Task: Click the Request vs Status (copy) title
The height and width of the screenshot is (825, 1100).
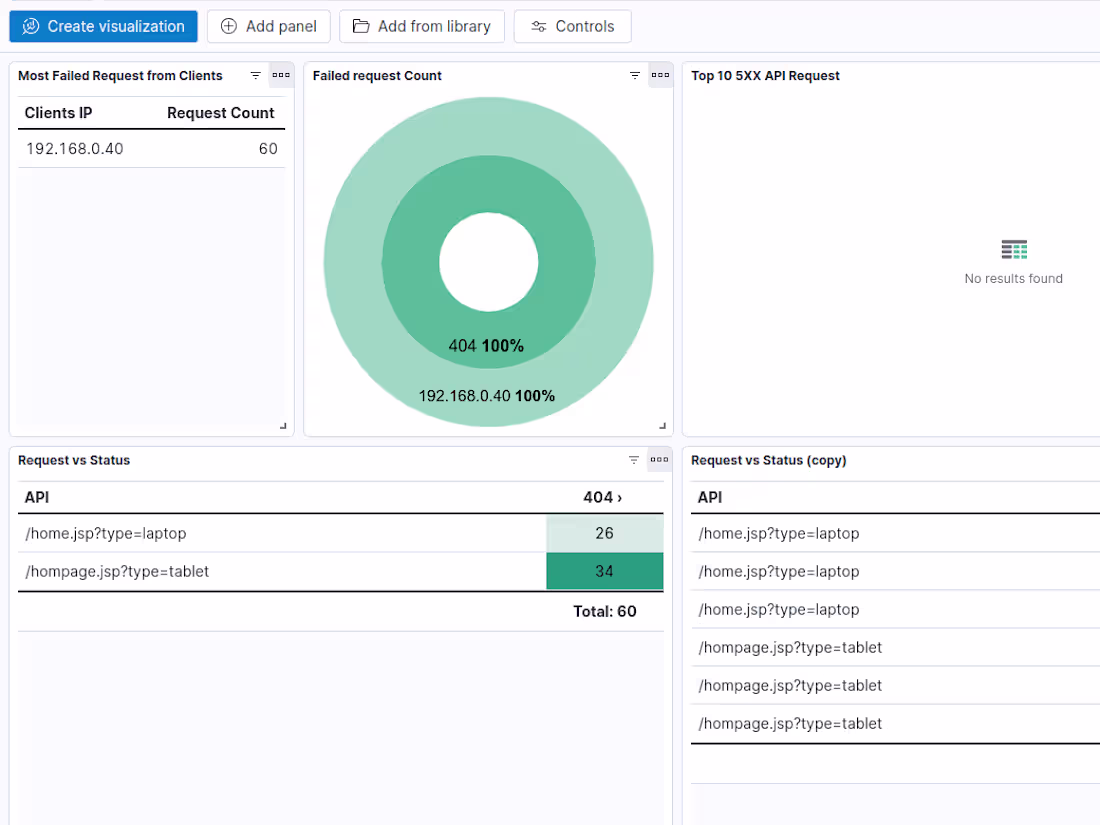Action: pyautogui.click(x=769, y=460)
